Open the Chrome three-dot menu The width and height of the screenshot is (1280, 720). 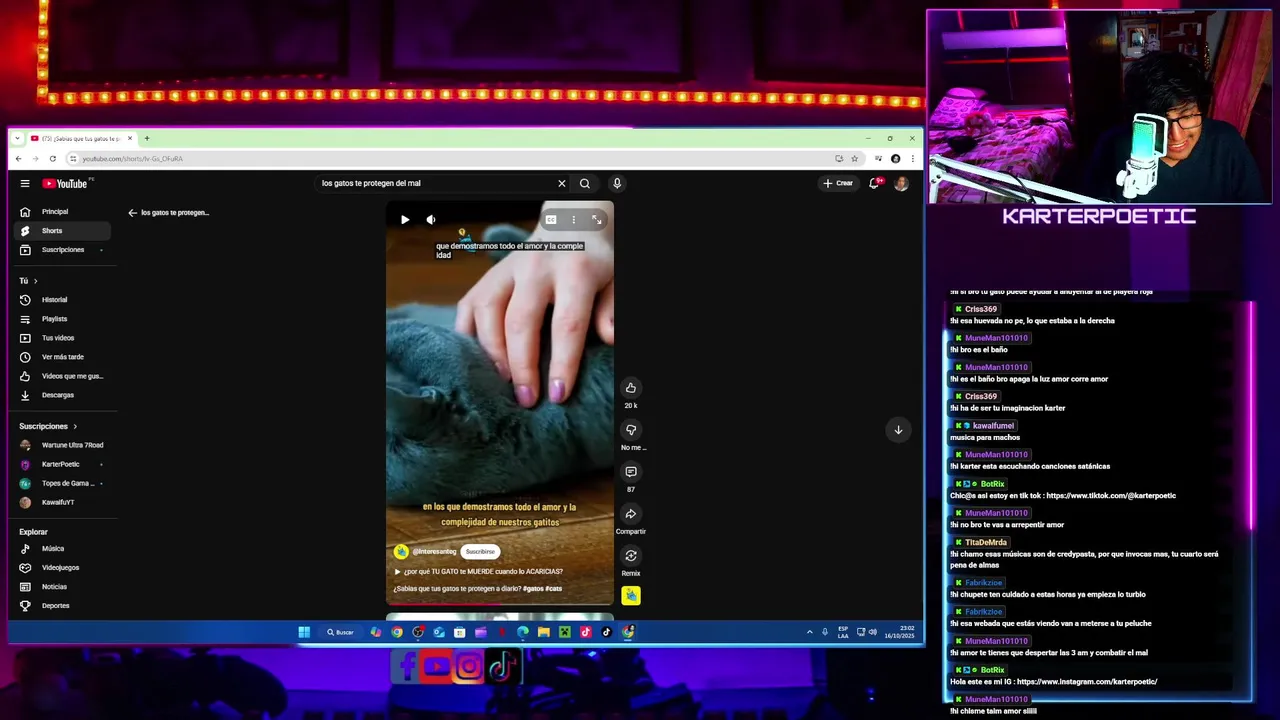(912, 159)
